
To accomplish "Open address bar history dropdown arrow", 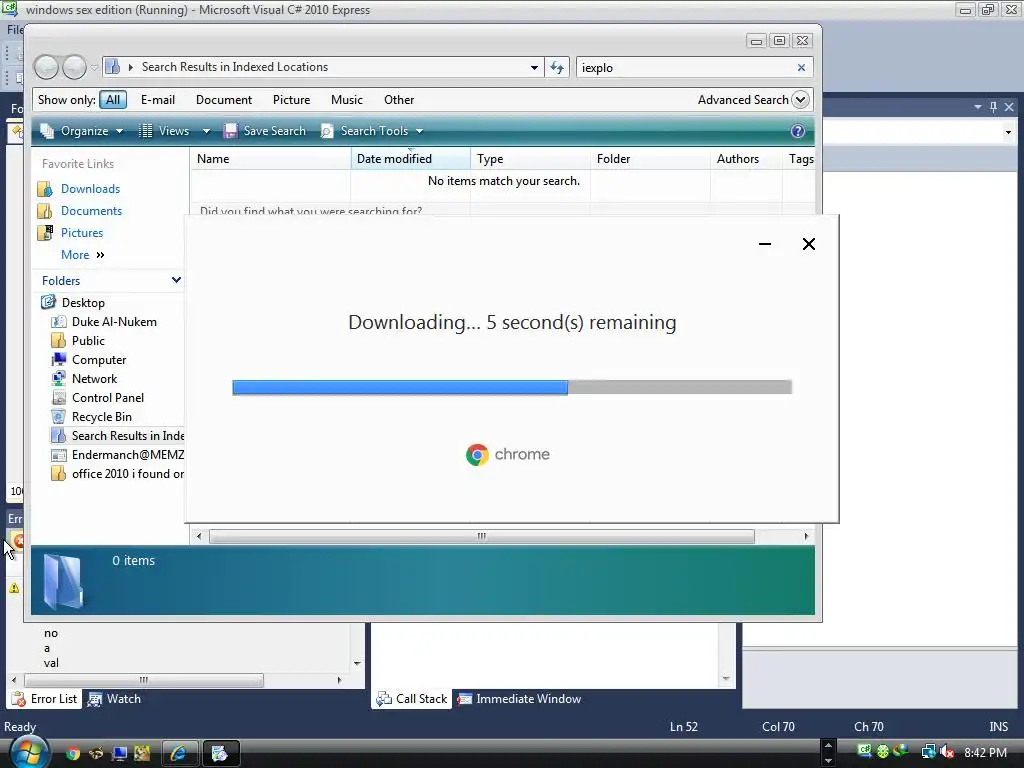I will [x=534, y=67].
